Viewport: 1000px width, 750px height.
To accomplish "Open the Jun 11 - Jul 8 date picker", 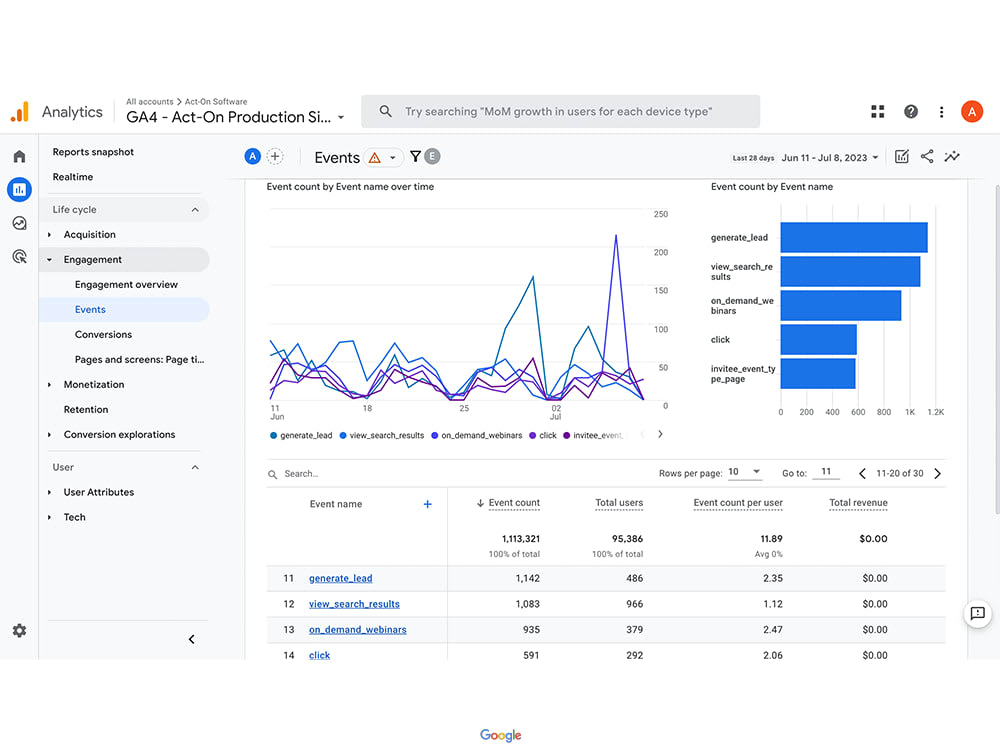I will tap(830, 157).
